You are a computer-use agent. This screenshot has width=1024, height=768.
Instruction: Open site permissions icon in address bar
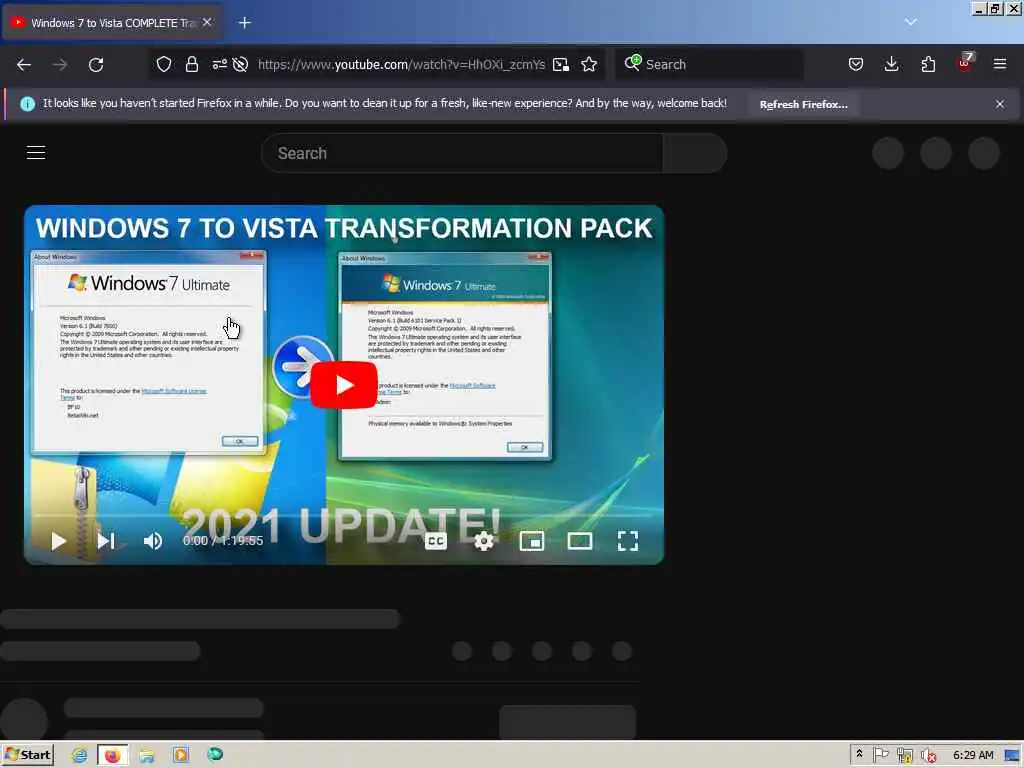219,64
